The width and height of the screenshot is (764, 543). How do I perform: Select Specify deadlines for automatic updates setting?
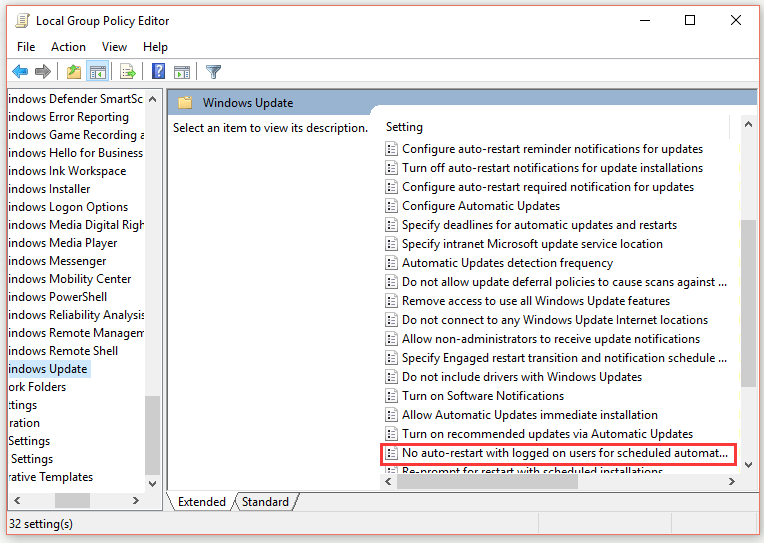tap(539, 225)
